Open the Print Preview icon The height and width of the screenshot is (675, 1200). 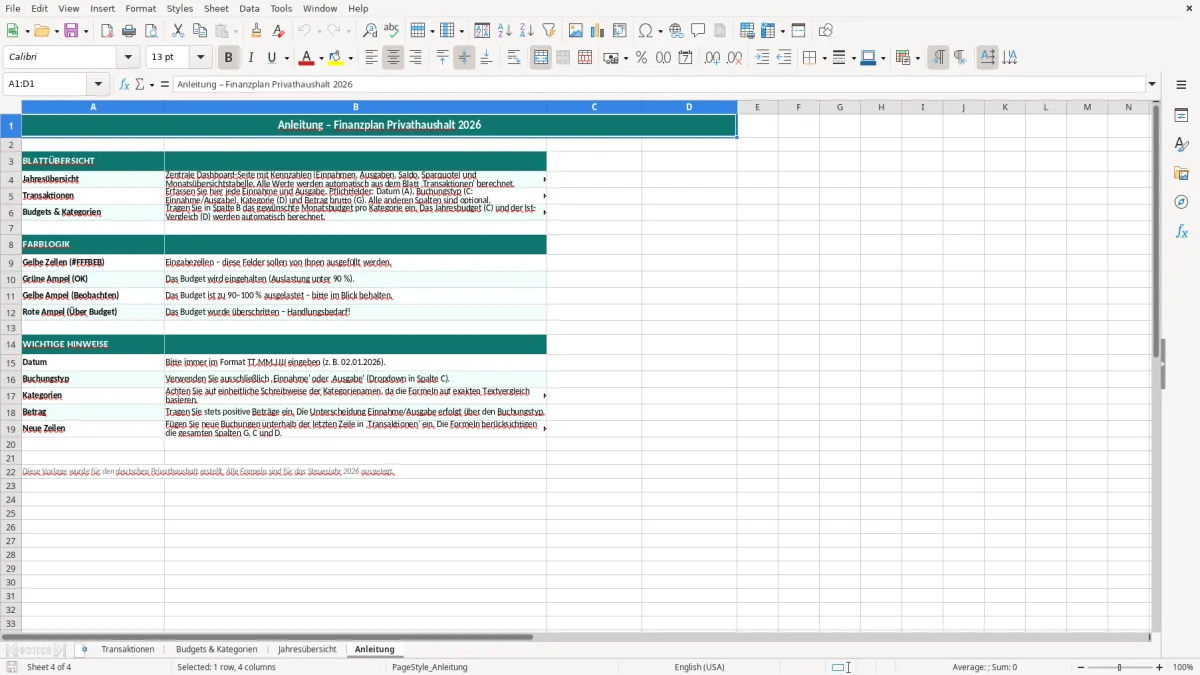[151, 31]
